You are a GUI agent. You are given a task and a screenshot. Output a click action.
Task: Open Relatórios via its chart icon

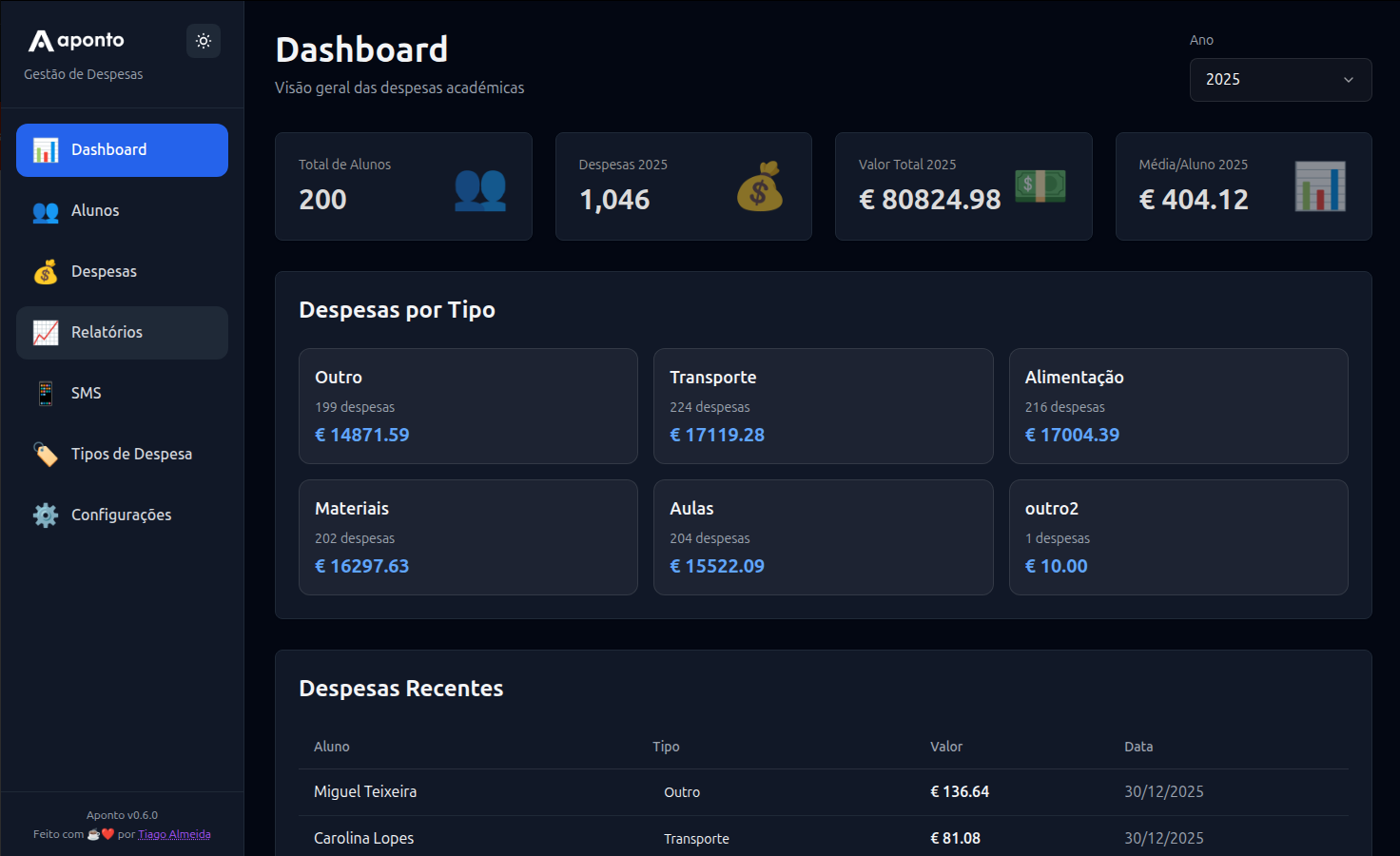point(45,332)
